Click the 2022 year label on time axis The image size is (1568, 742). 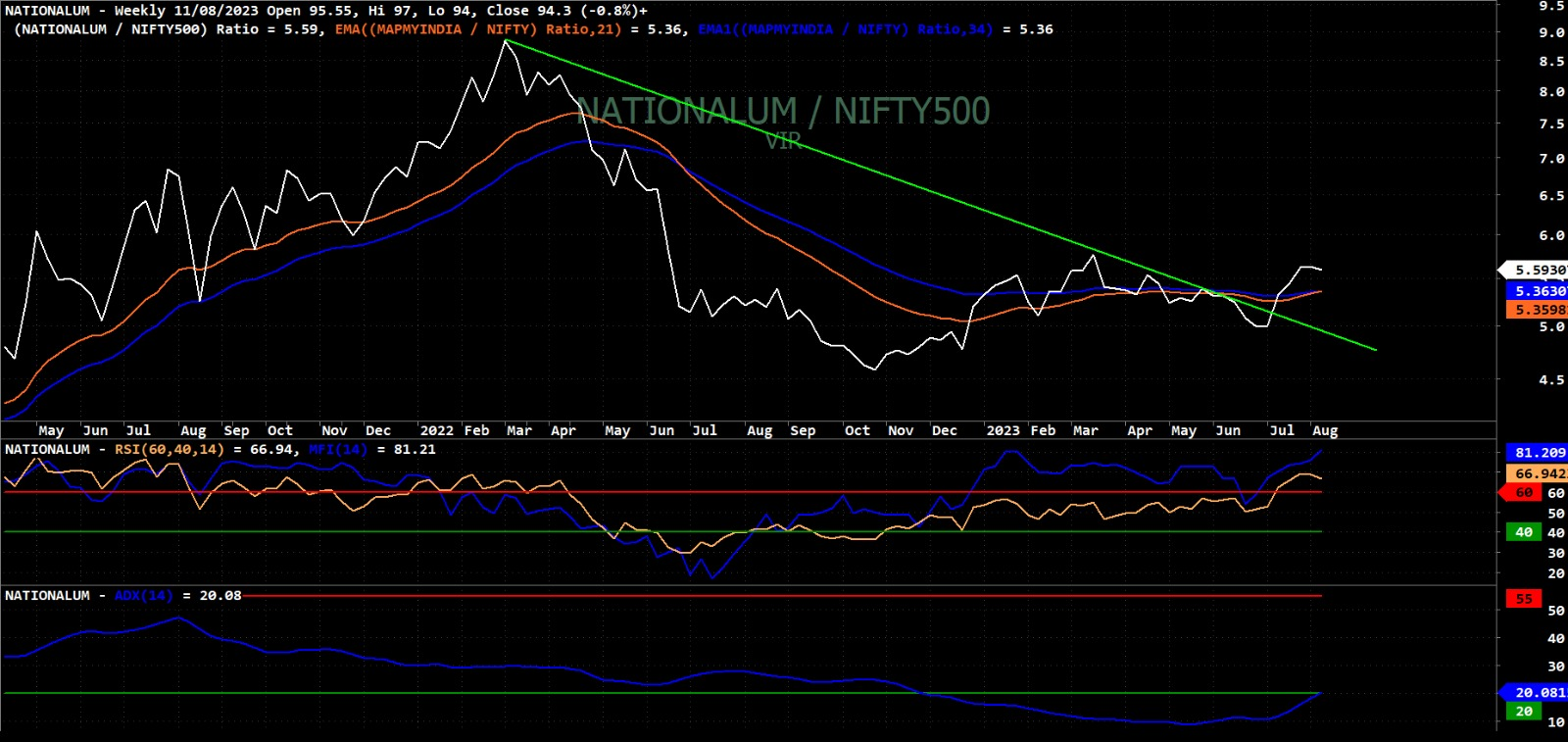tap(437, 430)
